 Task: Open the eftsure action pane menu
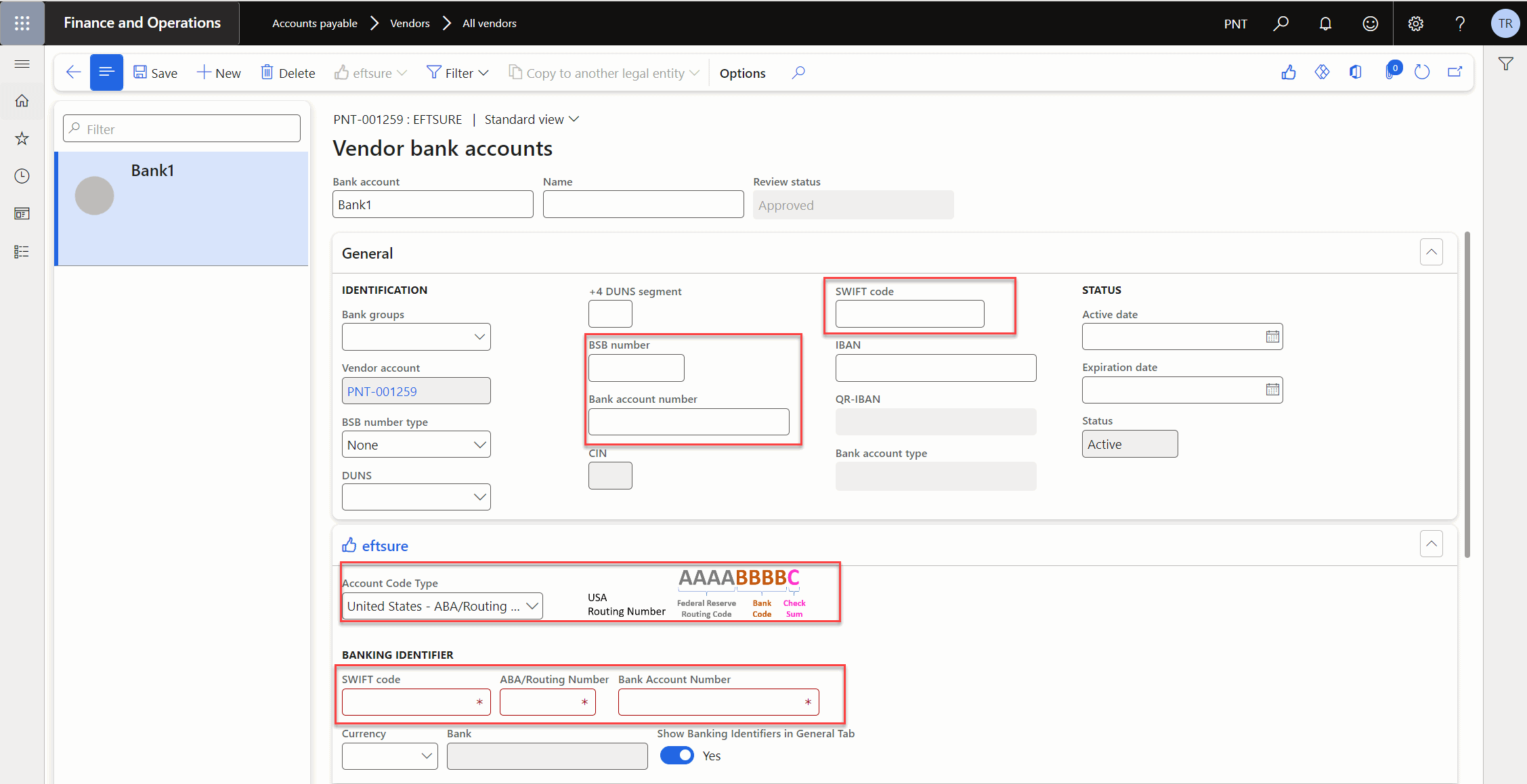[370, 73]
